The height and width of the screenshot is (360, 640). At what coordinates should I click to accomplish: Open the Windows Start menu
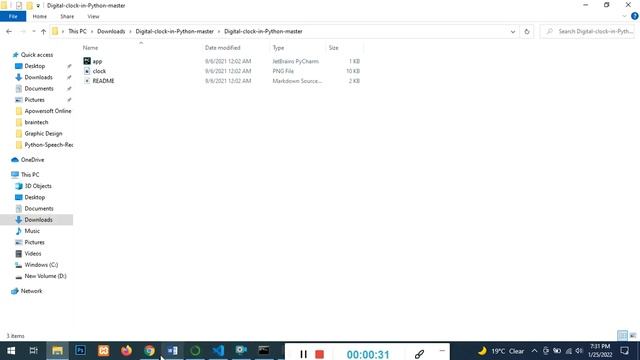point(11,351)
